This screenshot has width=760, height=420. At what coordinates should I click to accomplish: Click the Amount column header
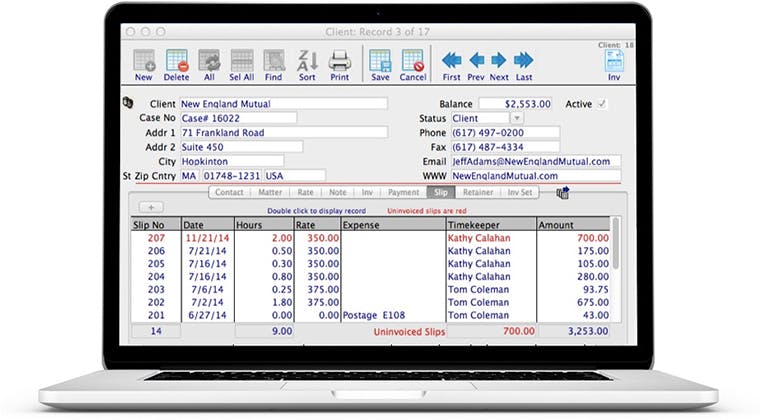(574, 225)
